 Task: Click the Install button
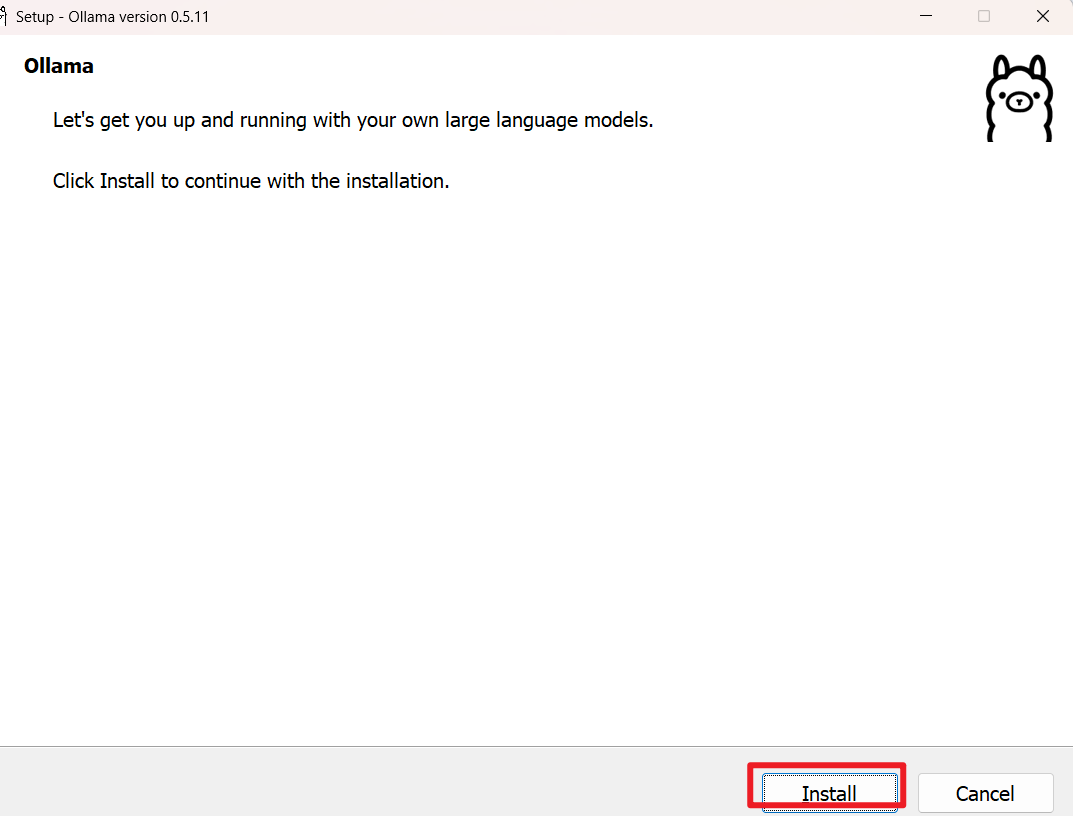tap(829, 793)
